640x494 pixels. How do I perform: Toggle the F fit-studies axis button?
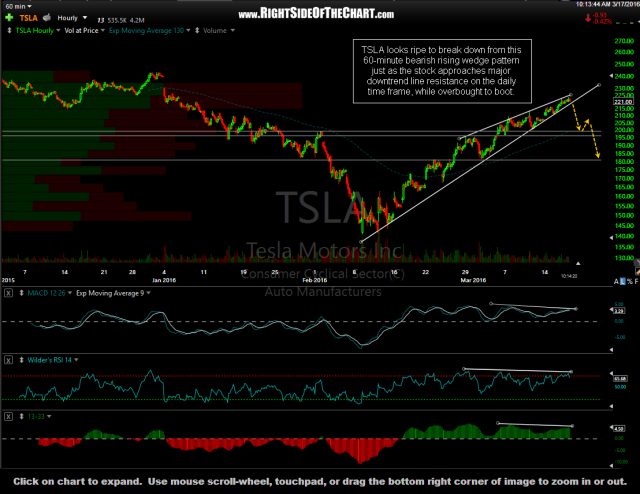636,282
